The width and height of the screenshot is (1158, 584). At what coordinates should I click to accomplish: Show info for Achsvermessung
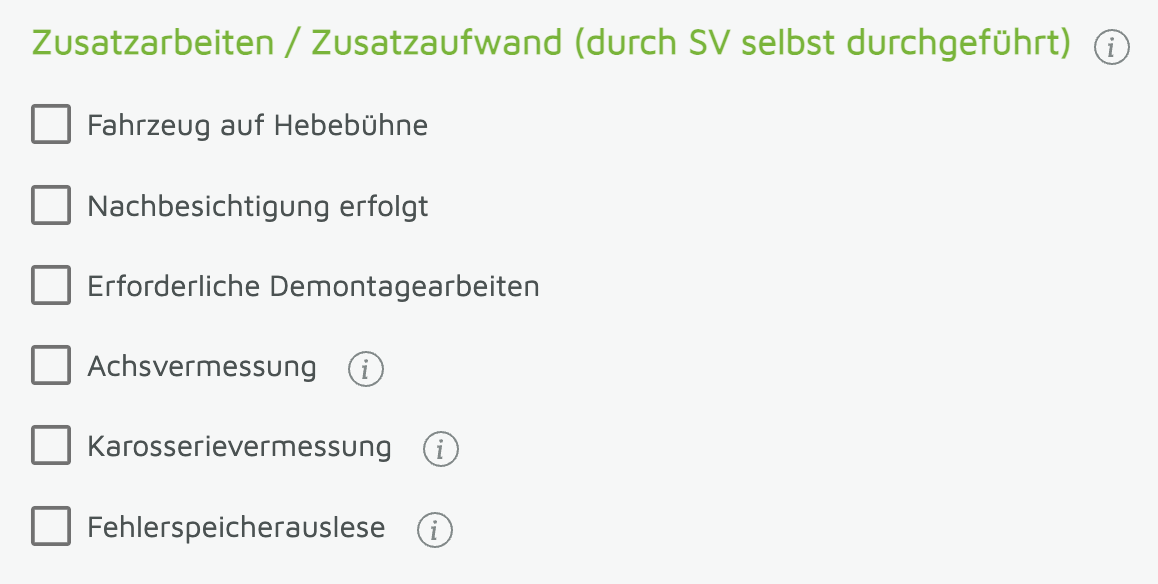[366, 369]
